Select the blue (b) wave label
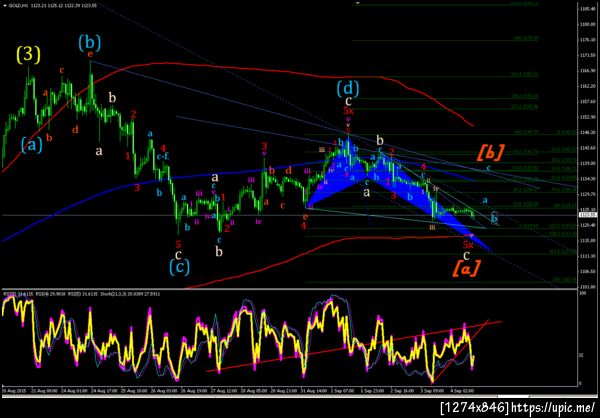600x418 pixels. pyautogui.click(x=90, y=42)
